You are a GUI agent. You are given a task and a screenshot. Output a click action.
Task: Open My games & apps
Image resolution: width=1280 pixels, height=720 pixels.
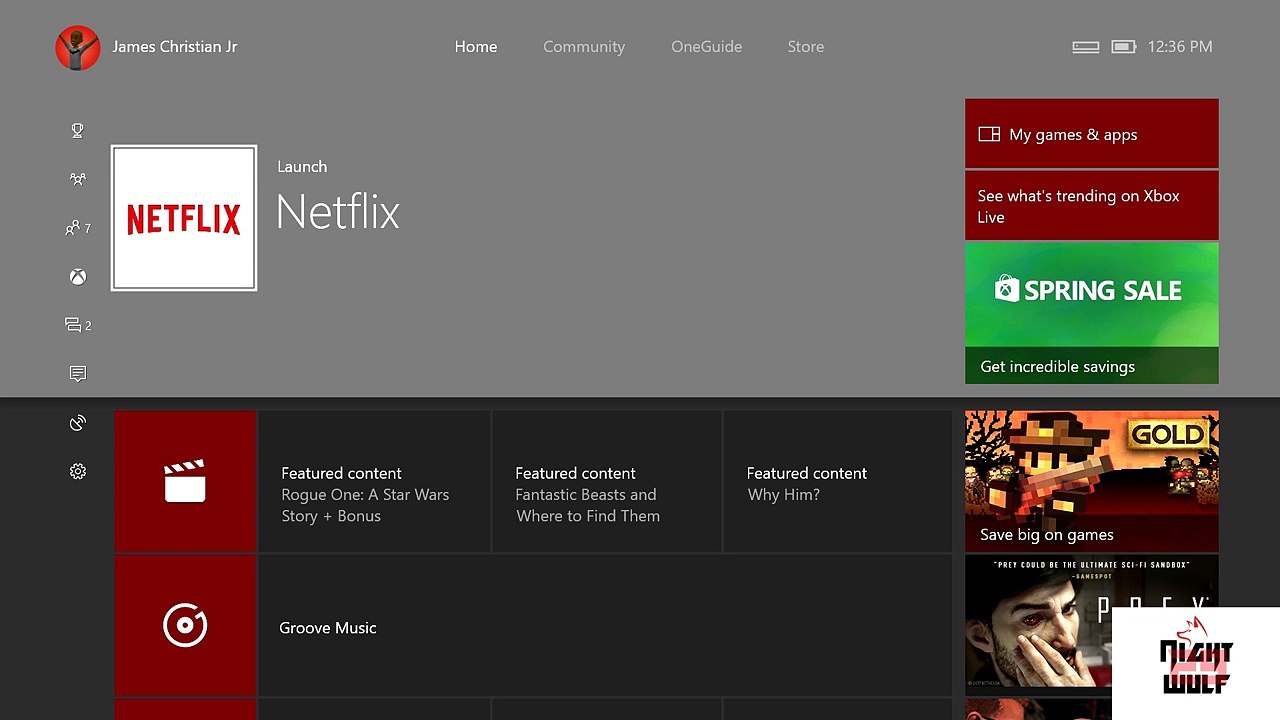click(1092, 134)
